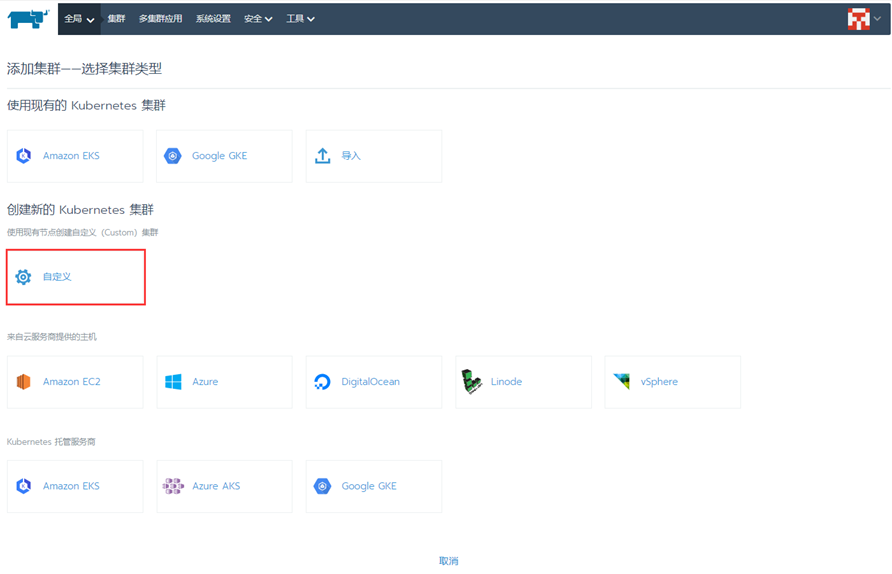
Task: Expand the 工具 tools dropdown
Action: point(300,19)
